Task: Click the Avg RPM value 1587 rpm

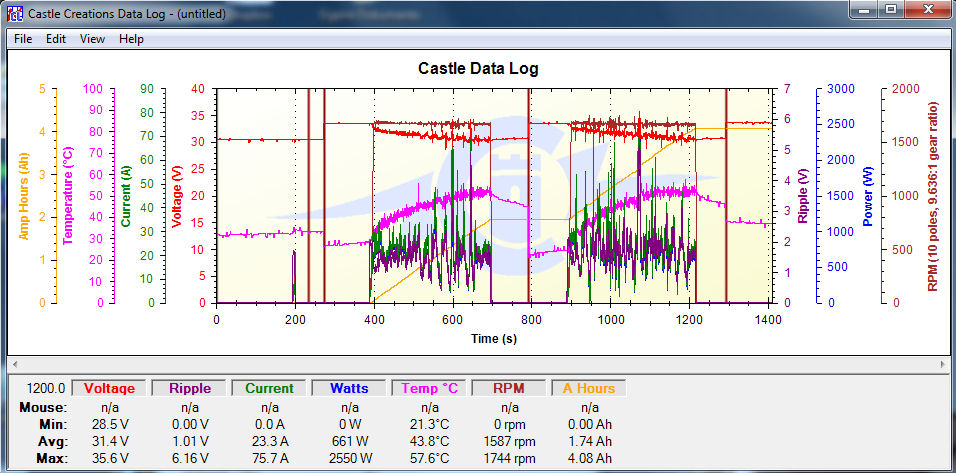Action: (509, 441)
